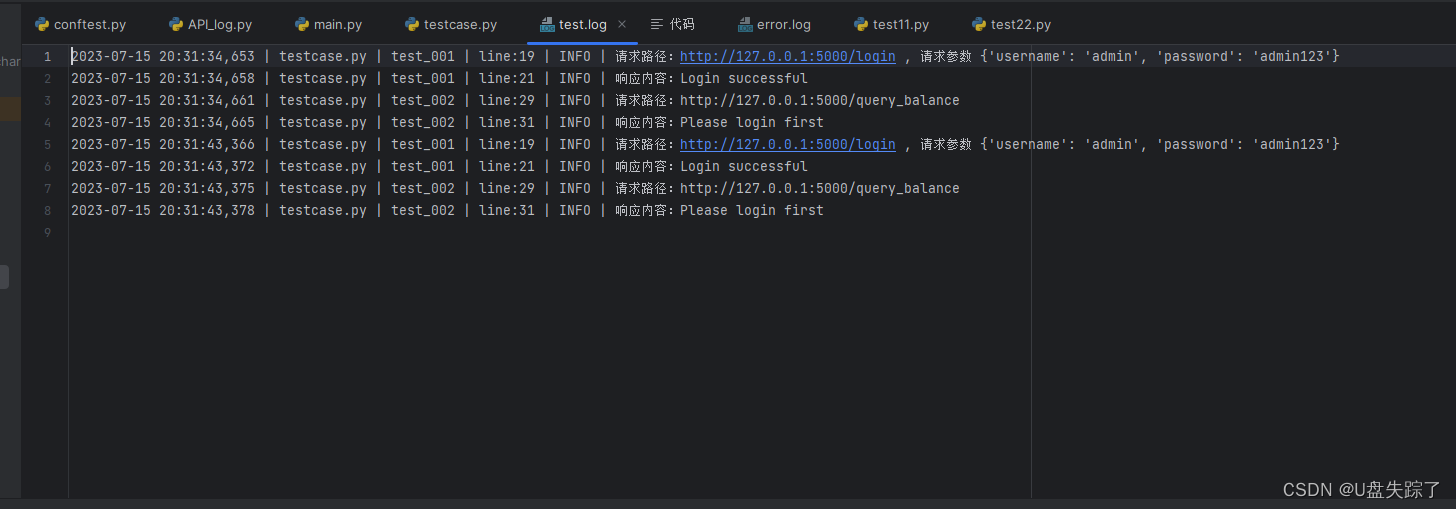
Task: Click the Python icon on test22.py tab
Action: [979, 24]
